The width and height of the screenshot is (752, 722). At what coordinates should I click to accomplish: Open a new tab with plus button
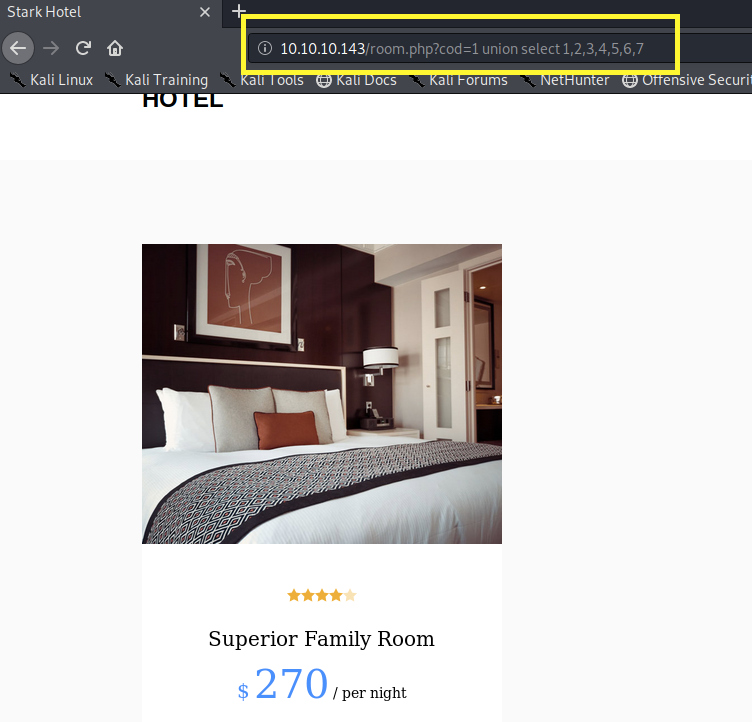tap(238, 12)
